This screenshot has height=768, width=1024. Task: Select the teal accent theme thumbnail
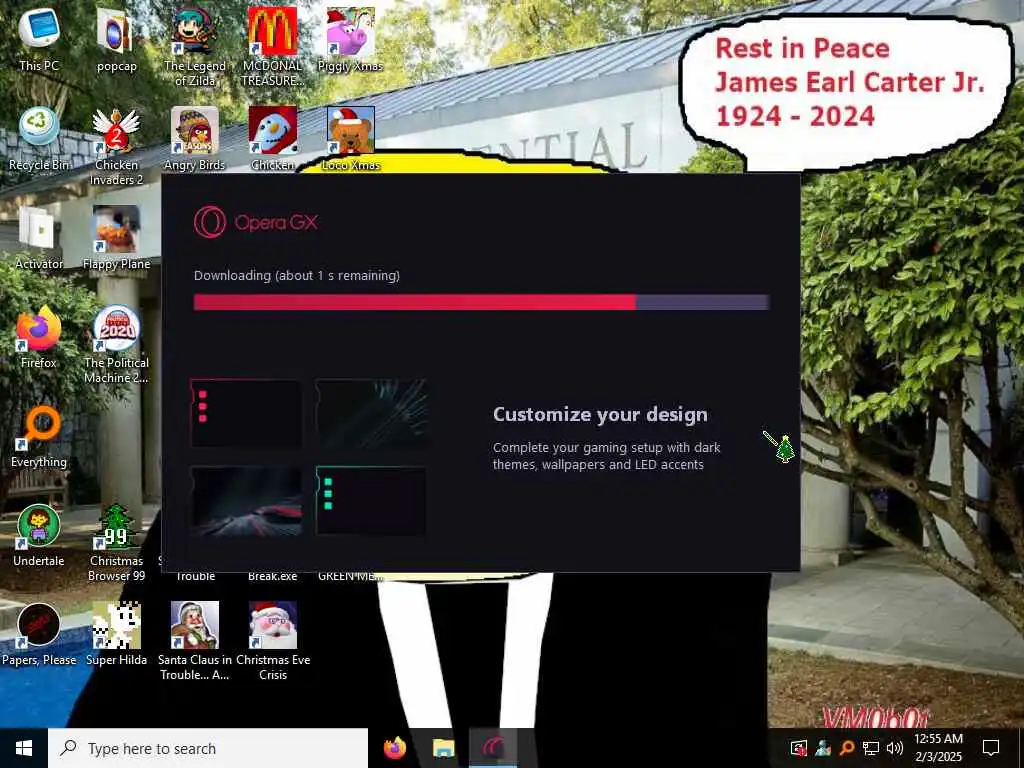[x=370, y=501]
